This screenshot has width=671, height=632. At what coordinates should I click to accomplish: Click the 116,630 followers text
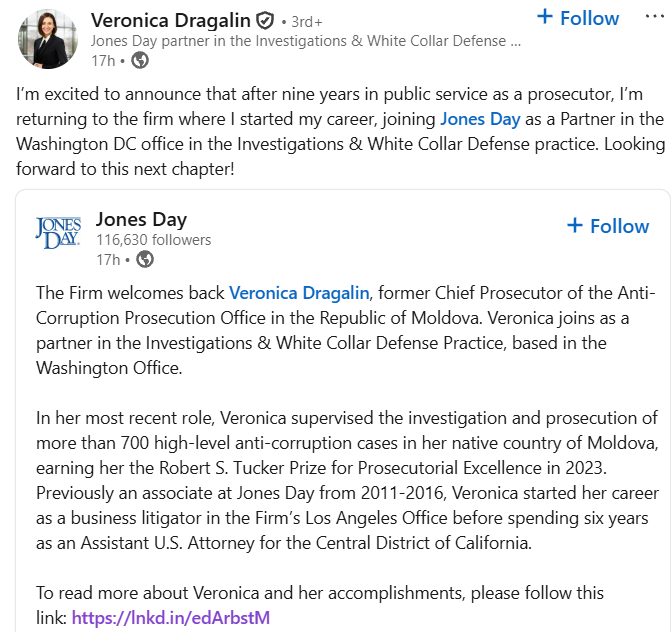point(154,240)
